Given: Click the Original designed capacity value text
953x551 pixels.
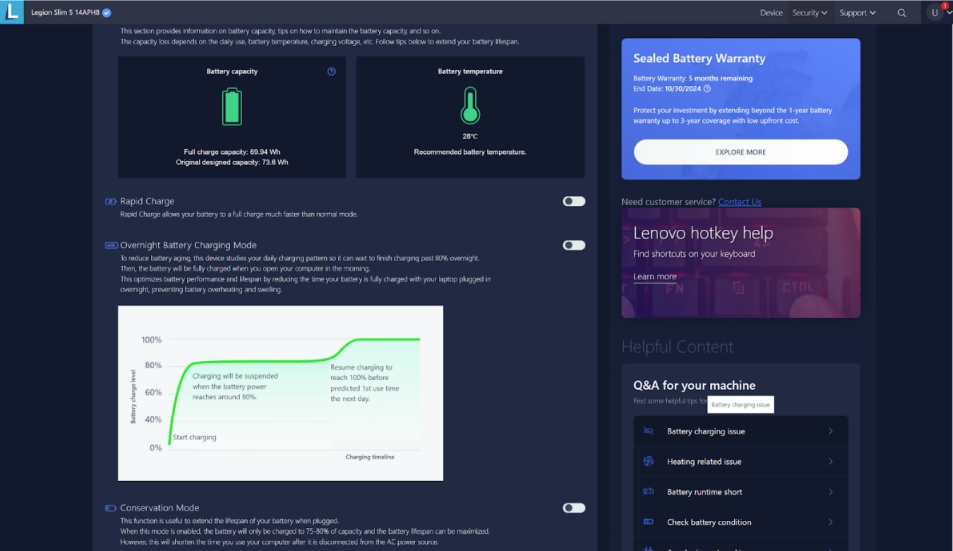Looking at the screenshot, I should (x=232, y=162).
